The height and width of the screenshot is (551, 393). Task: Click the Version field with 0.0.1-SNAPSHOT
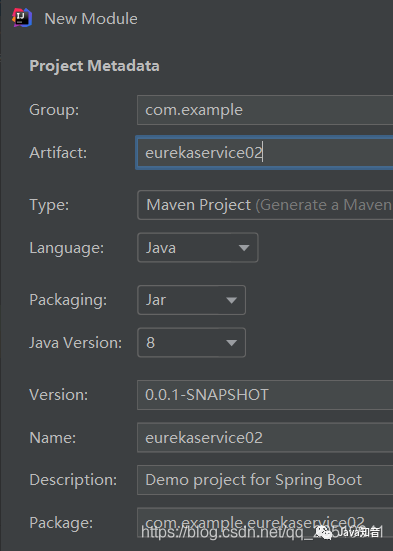[x=265, y=395]
